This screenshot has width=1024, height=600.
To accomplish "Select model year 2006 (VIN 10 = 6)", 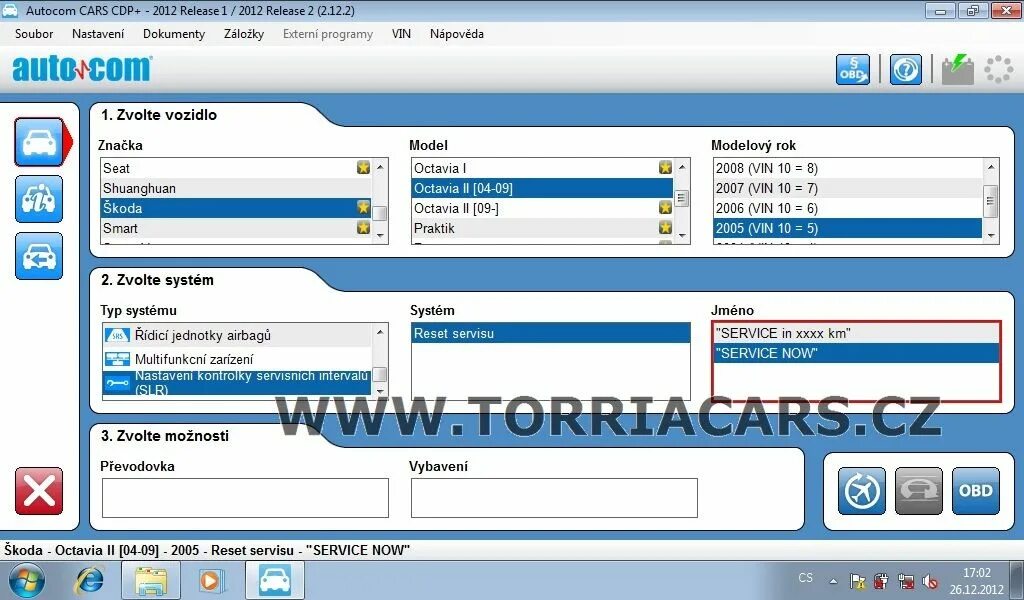I will [x=848, y=208].
